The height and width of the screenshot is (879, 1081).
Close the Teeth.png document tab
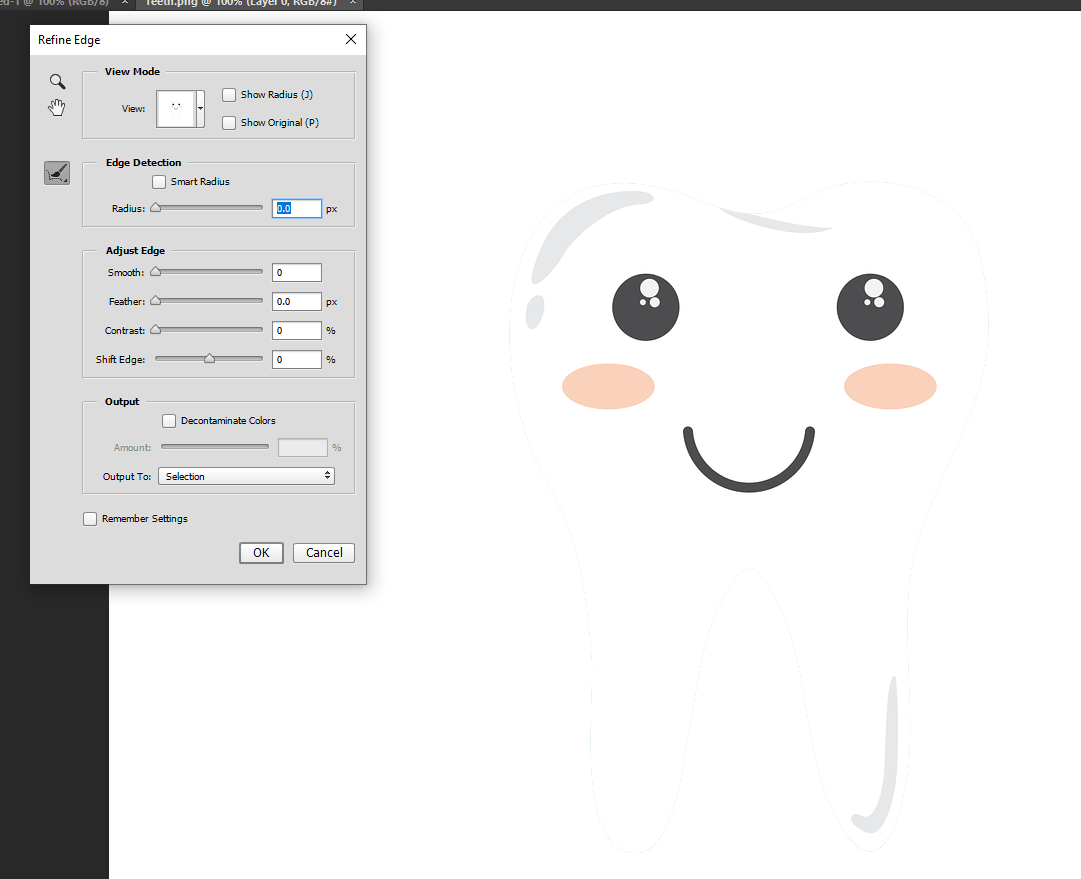point(353,3)
